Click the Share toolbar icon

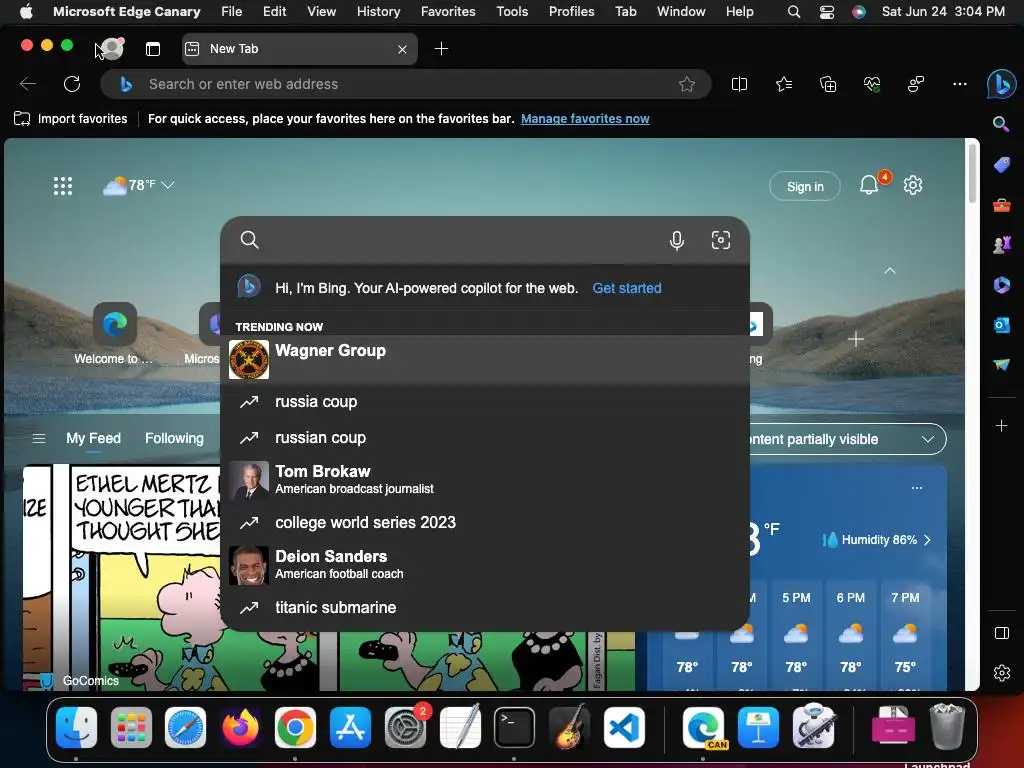916,84
